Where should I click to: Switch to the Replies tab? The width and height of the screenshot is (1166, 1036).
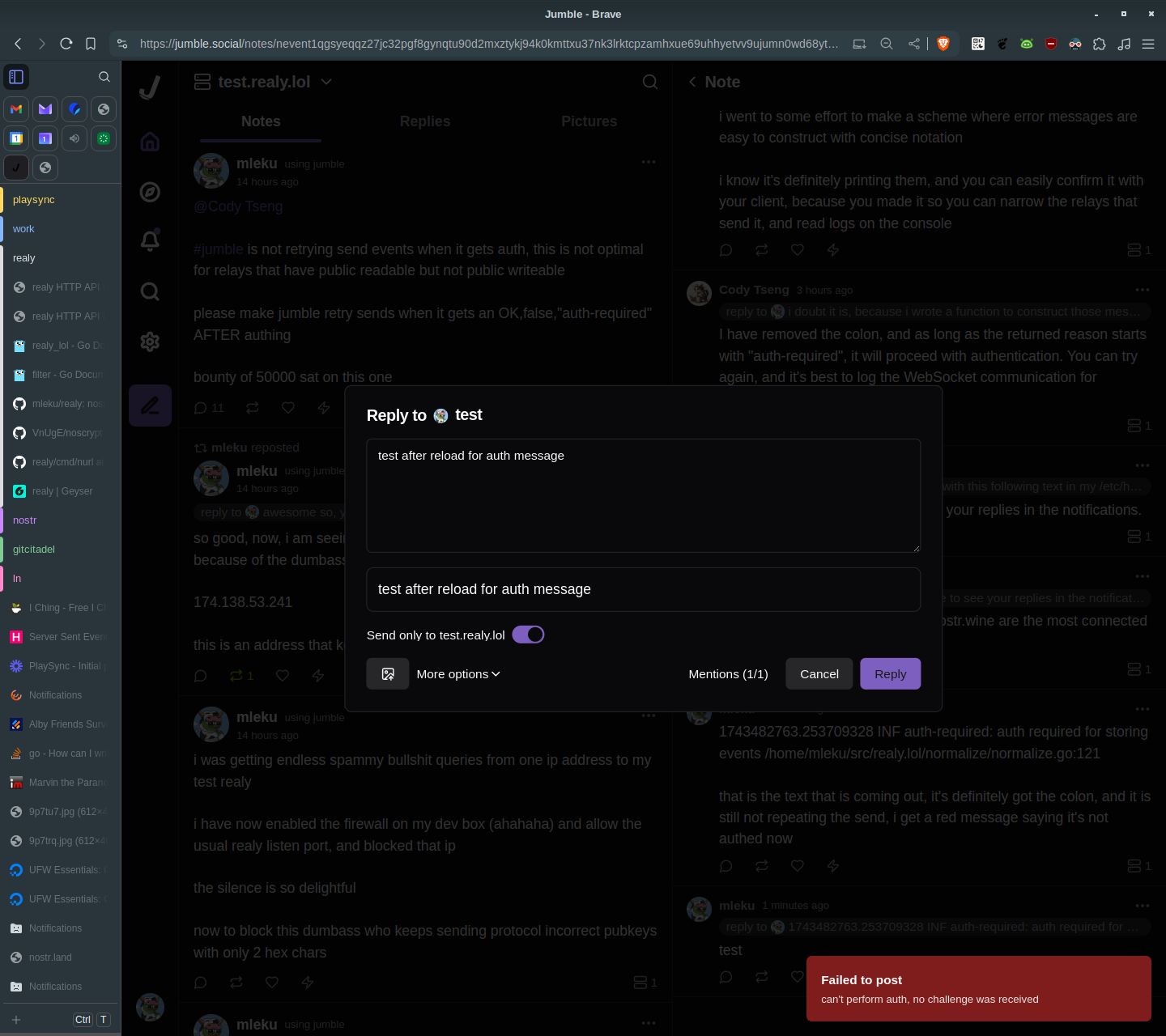(x=425, y=121)
